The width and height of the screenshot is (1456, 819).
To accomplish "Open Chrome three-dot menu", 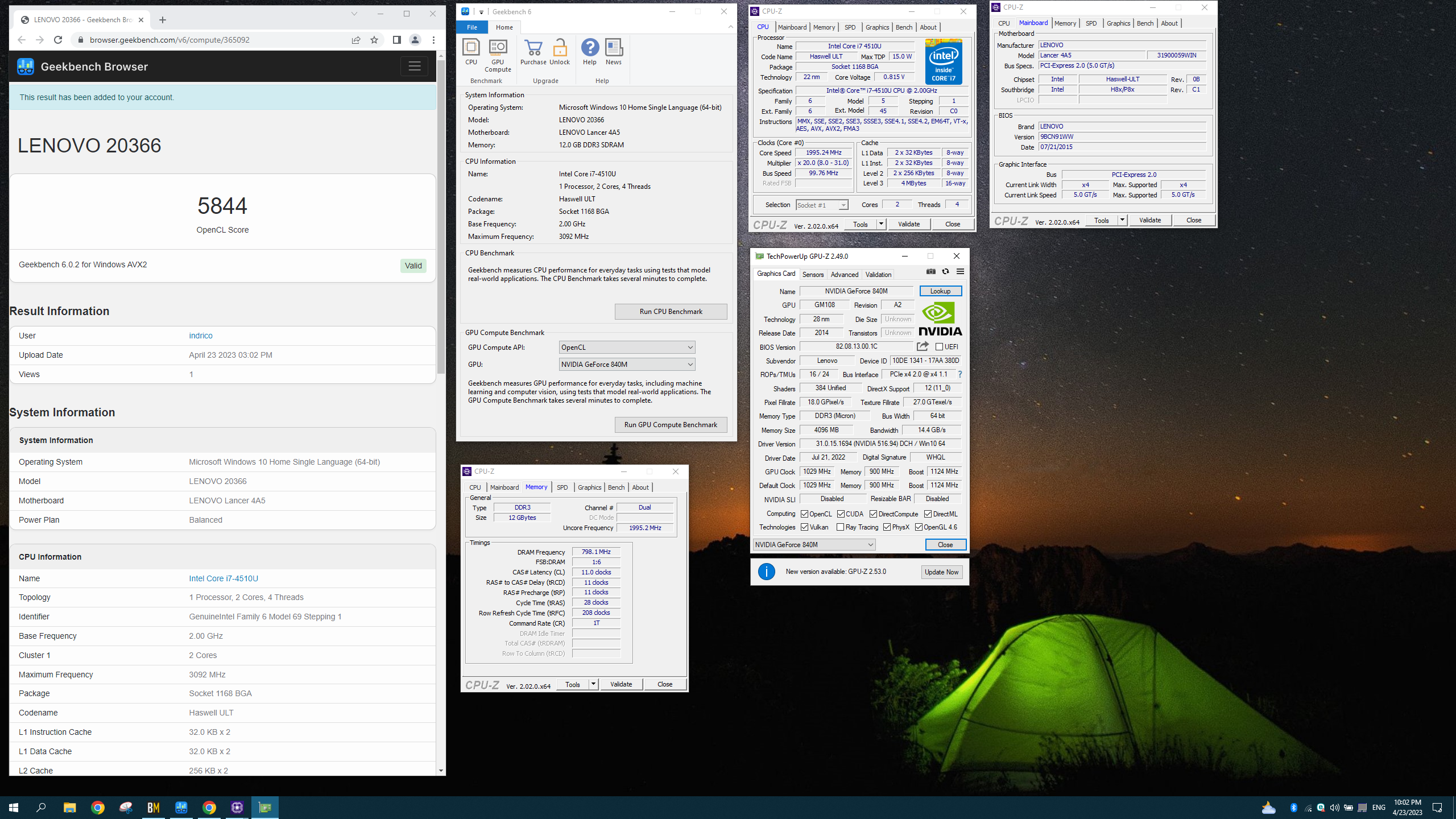I will (433, 40).
